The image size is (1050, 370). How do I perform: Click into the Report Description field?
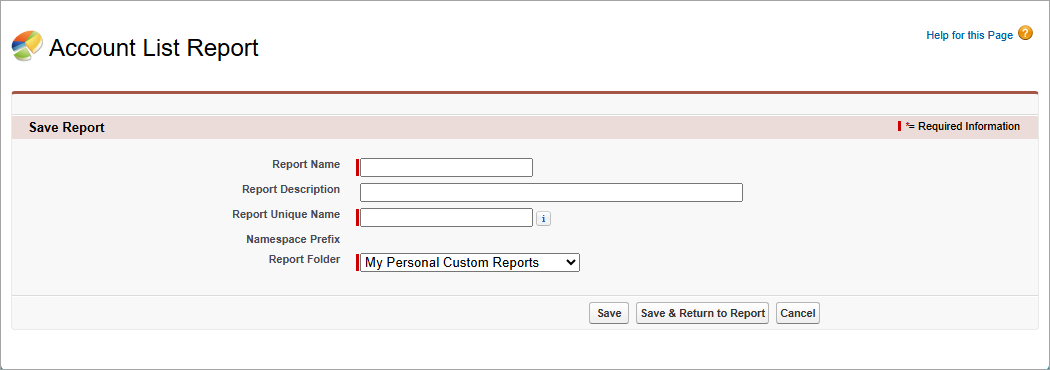551,192
